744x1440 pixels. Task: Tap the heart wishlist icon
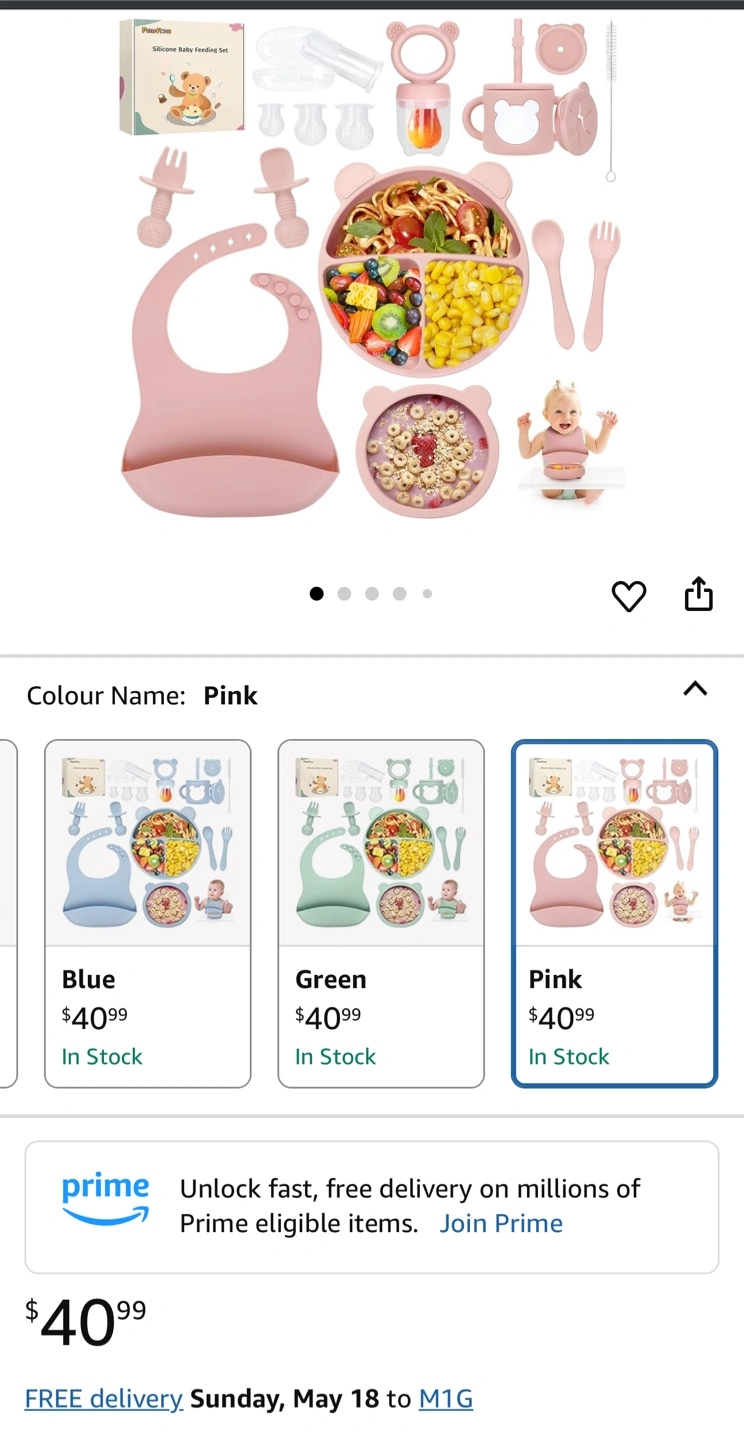629,596
